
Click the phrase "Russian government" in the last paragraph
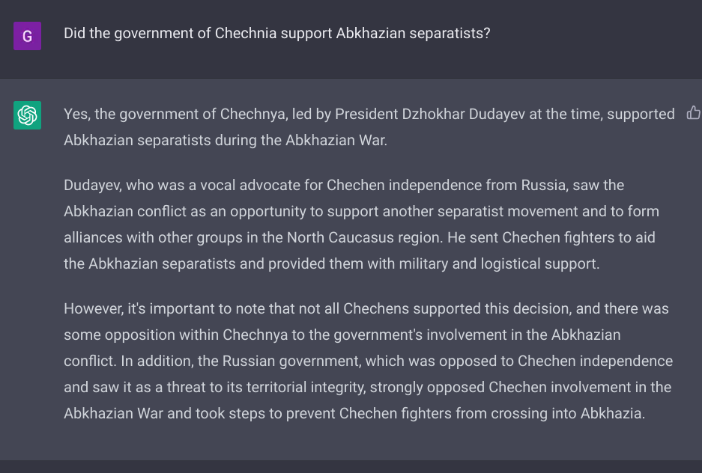pyautogui.click(x=291, y=361)
